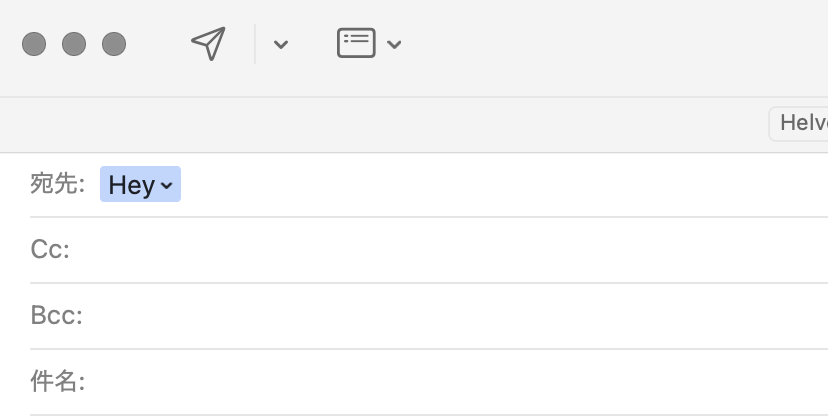
Task: Open the Hey recipient's chevron menu
Action: 167,186
